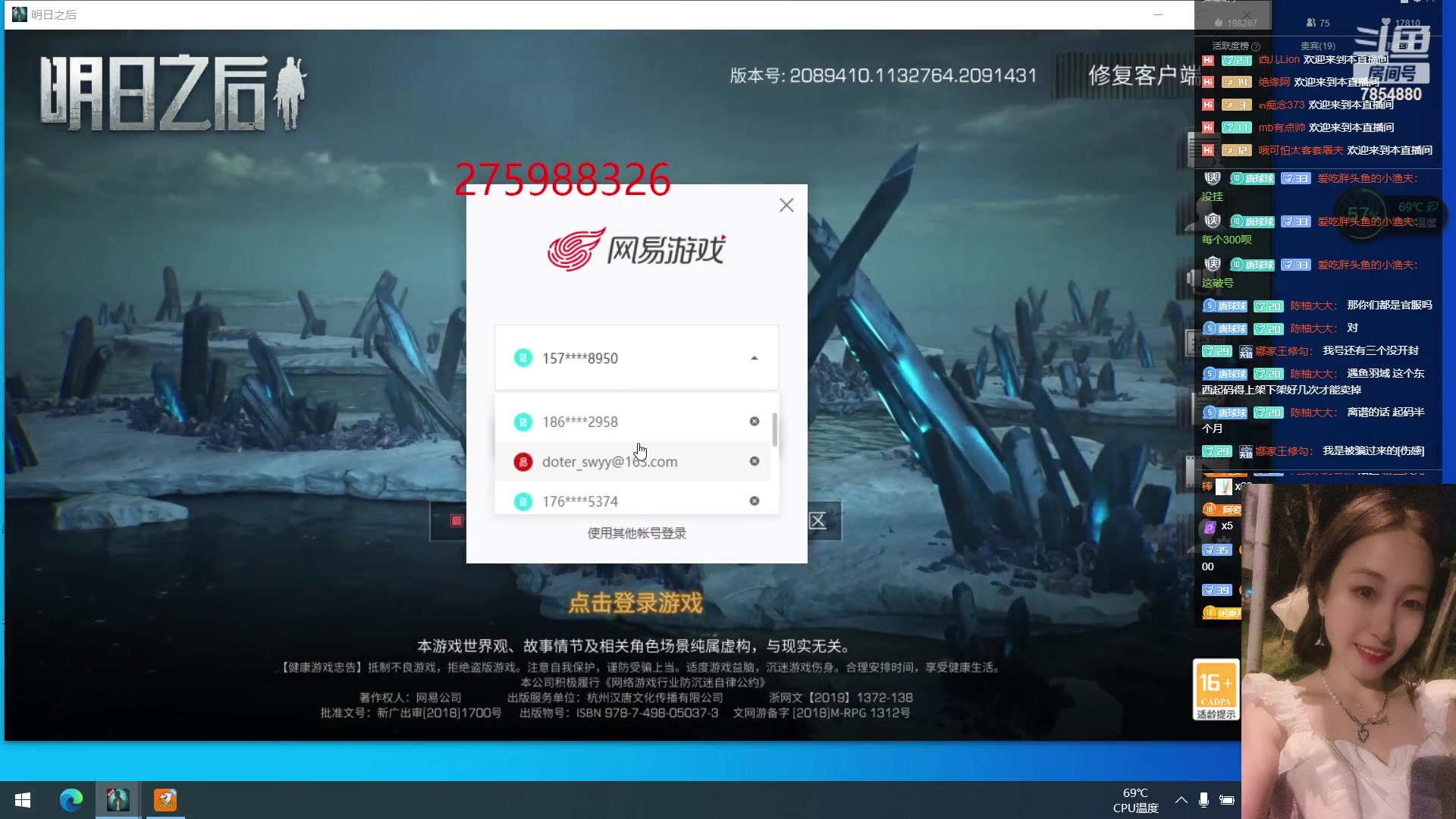Open Windows Start menu
This screenshot has width=1456, height=819.
click(x=23, y=800)
